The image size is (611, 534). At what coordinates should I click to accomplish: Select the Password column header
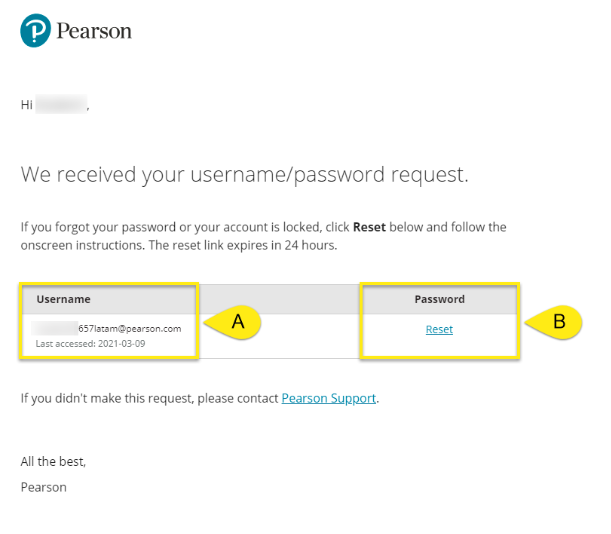tap(440, 299)
